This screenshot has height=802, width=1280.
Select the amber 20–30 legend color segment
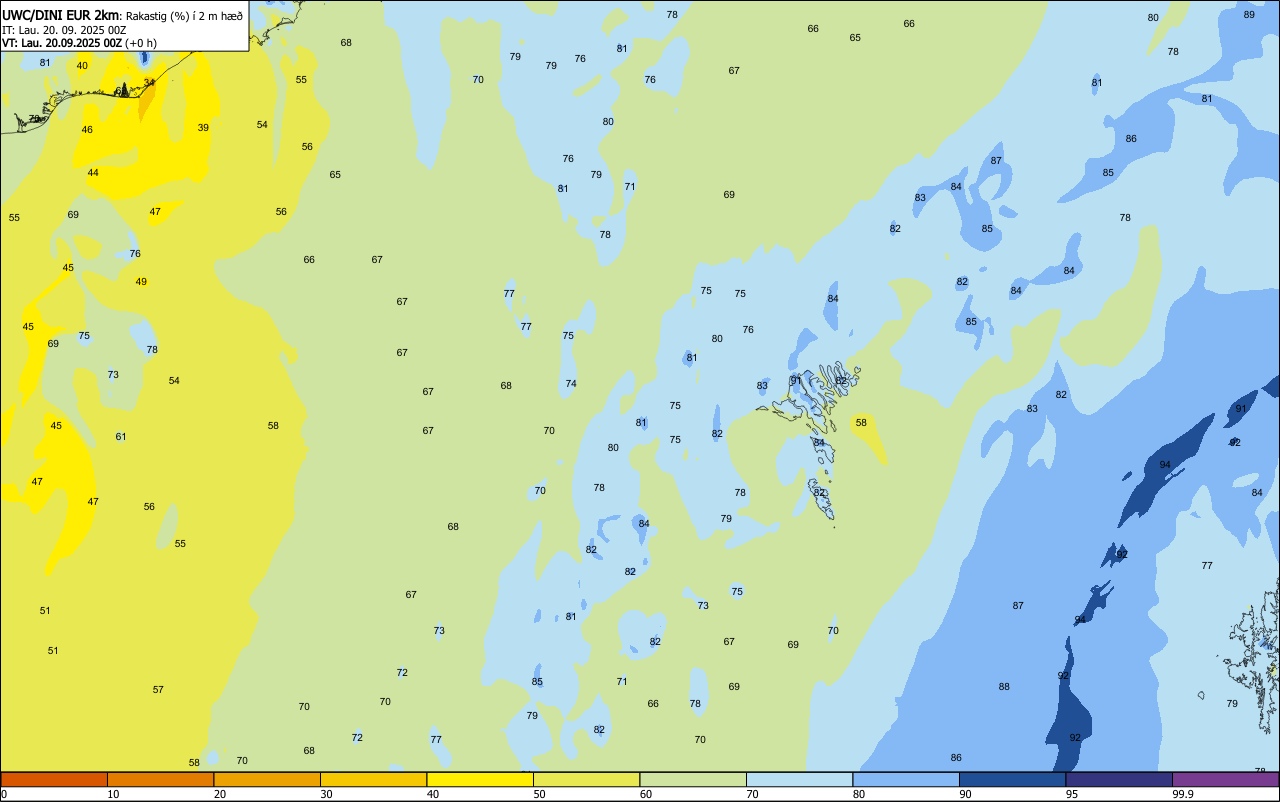tap(267, 779)
